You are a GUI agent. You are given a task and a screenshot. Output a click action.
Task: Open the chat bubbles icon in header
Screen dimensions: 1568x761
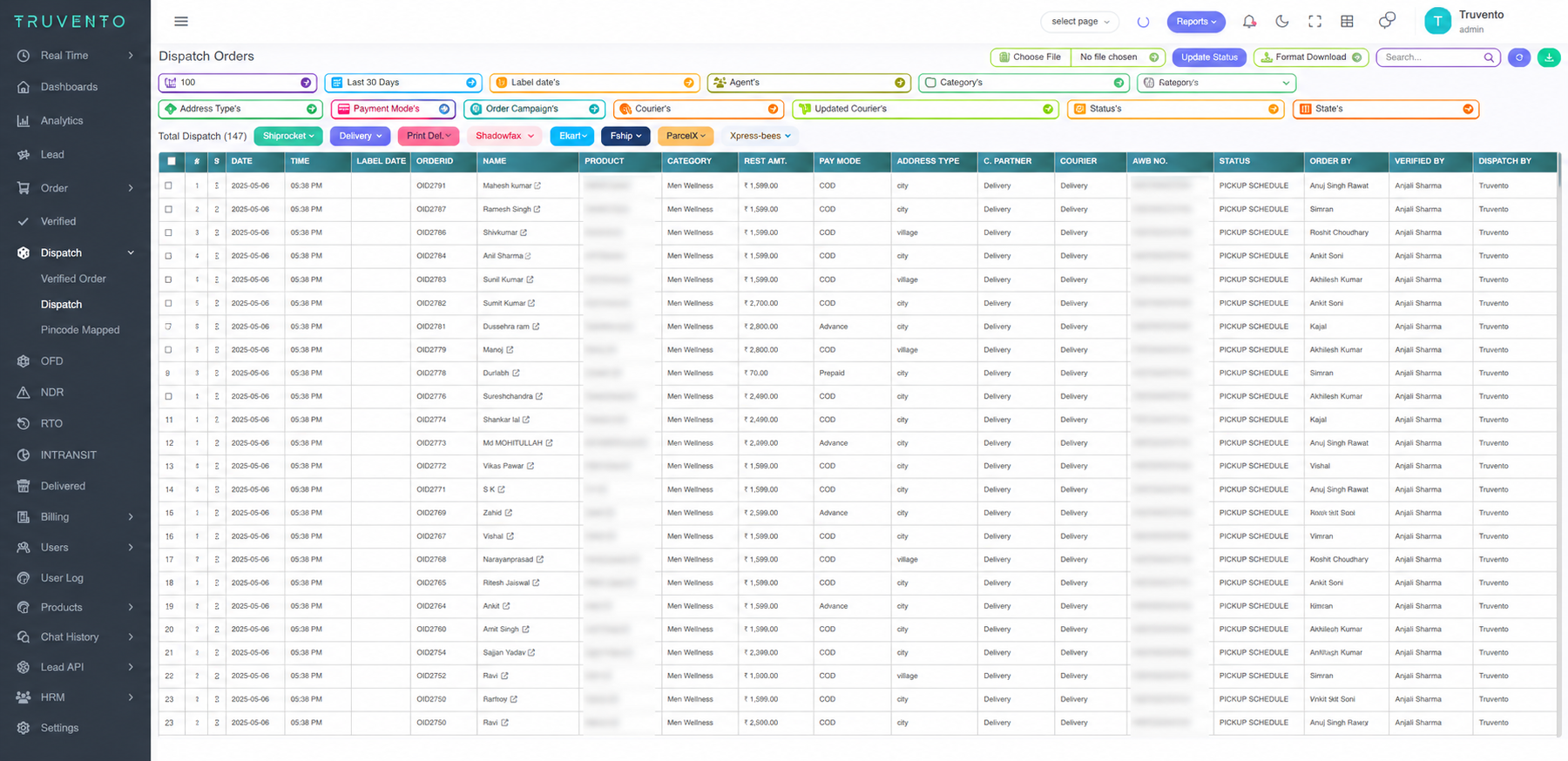(1387, 21)
